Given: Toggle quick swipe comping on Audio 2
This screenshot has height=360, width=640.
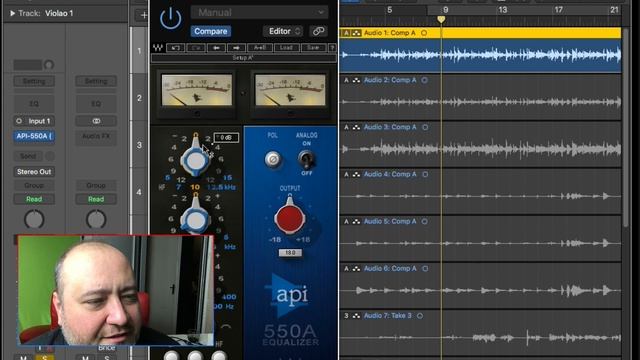Looking at the screenshot, I should pyautogui.click(x=356, y=80).
